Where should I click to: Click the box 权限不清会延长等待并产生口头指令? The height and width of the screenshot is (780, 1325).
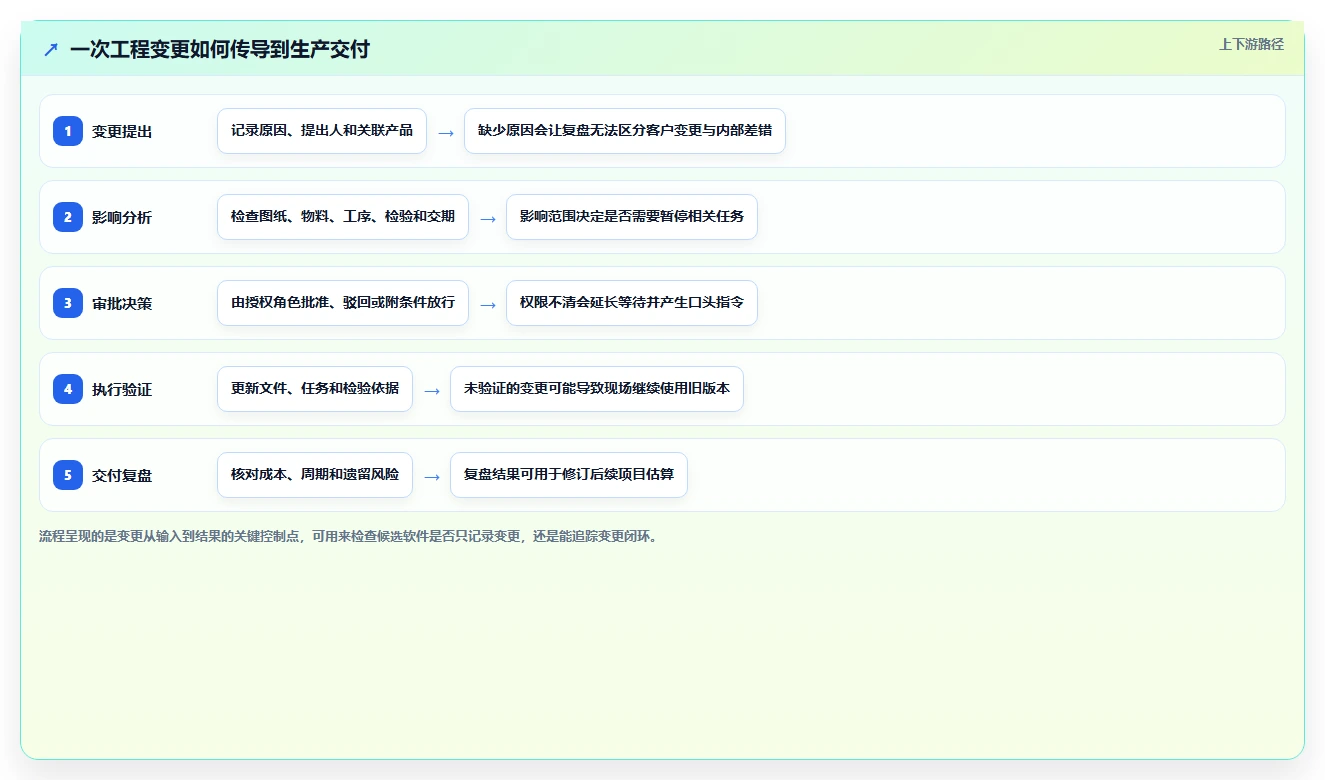point(632,303)
